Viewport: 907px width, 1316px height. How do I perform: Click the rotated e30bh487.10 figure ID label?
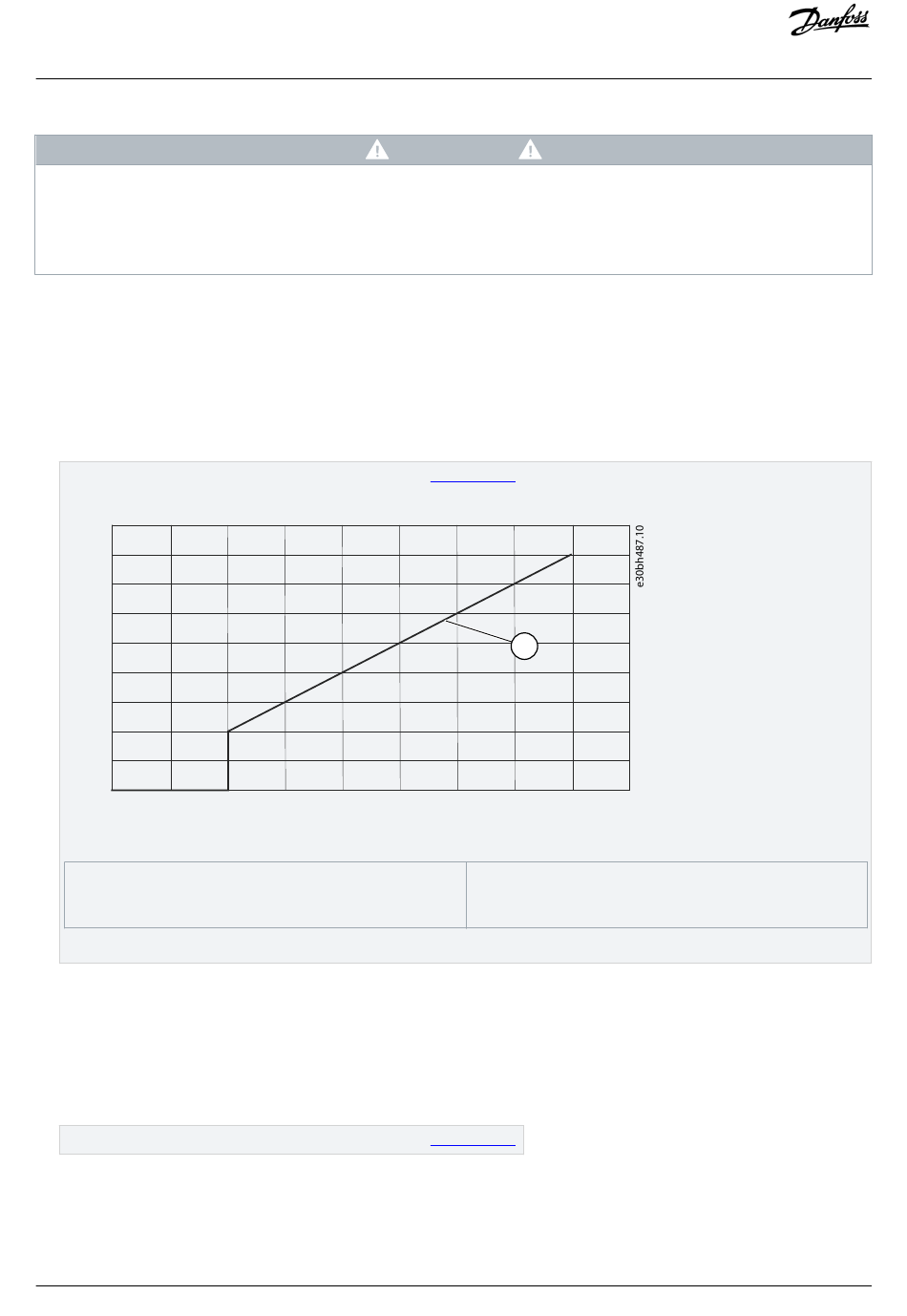640,555
